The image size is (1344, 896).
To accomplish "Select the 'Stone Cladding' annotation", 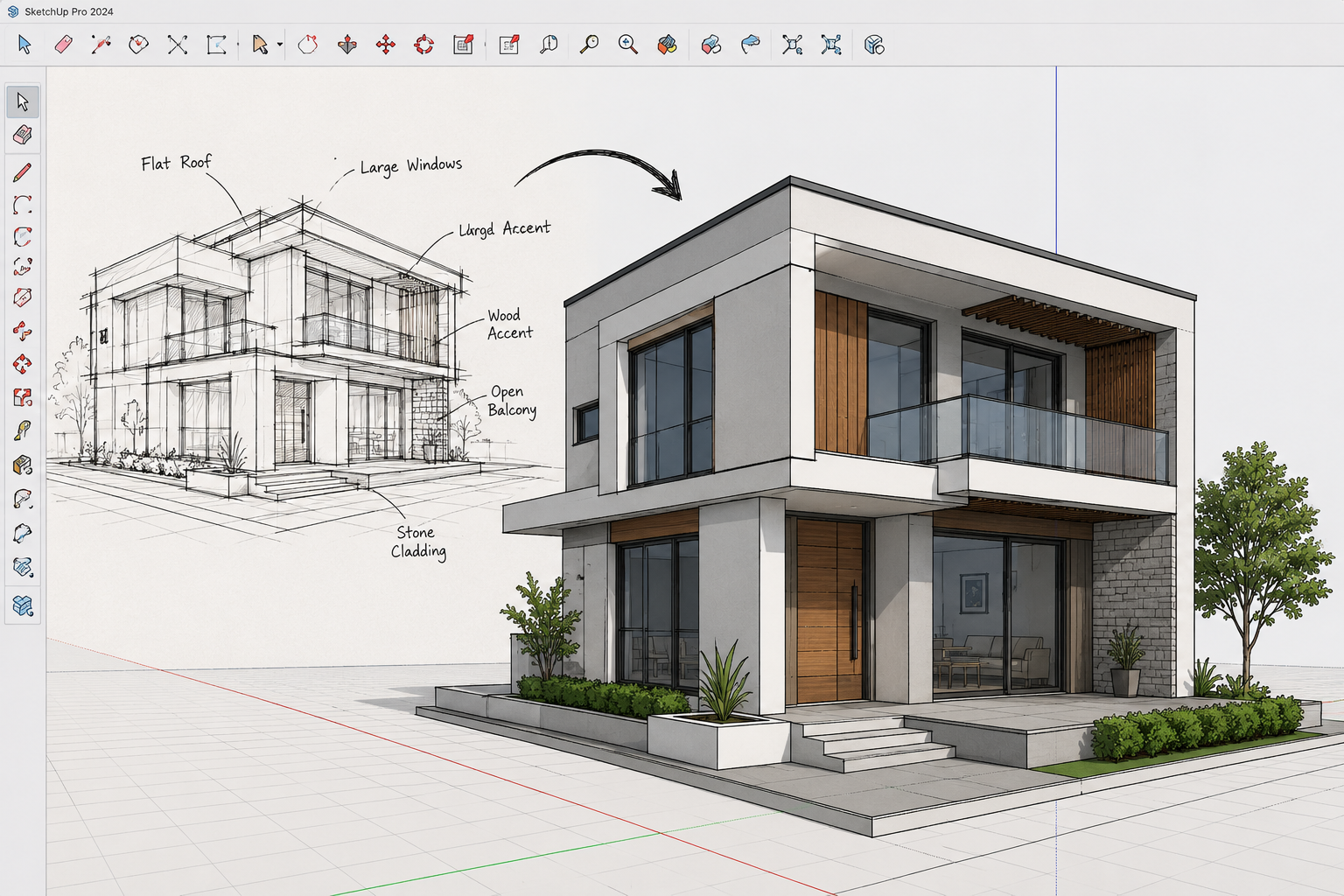I will coord(418,542).
